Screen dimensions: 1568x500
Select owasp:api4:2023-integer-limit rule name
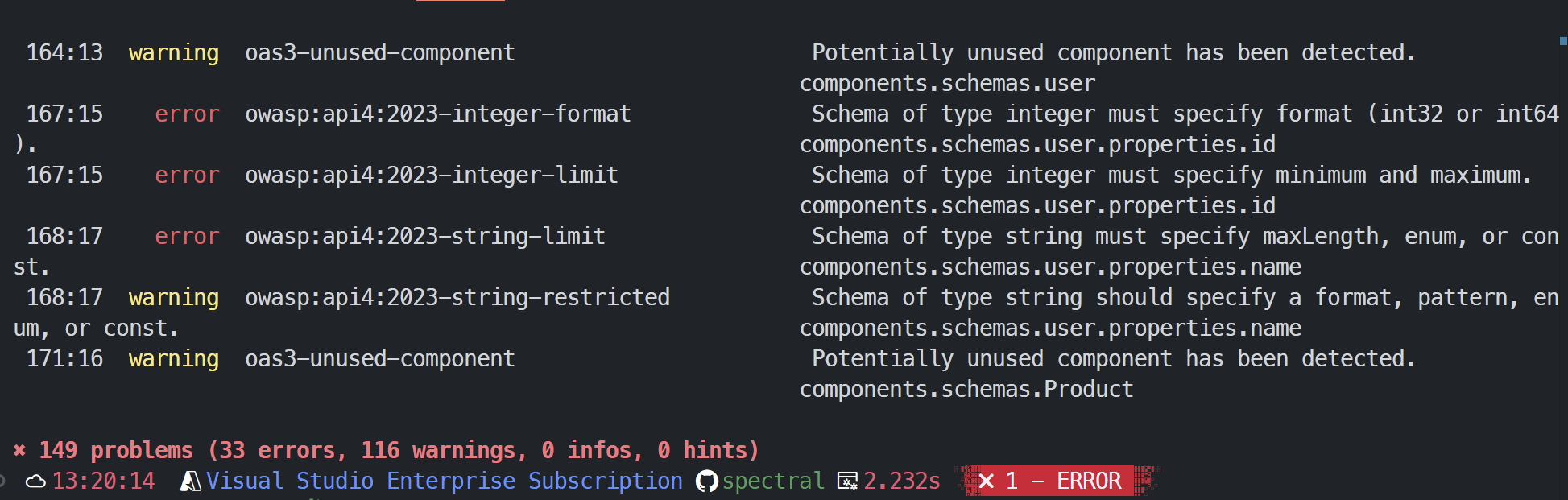432,176
